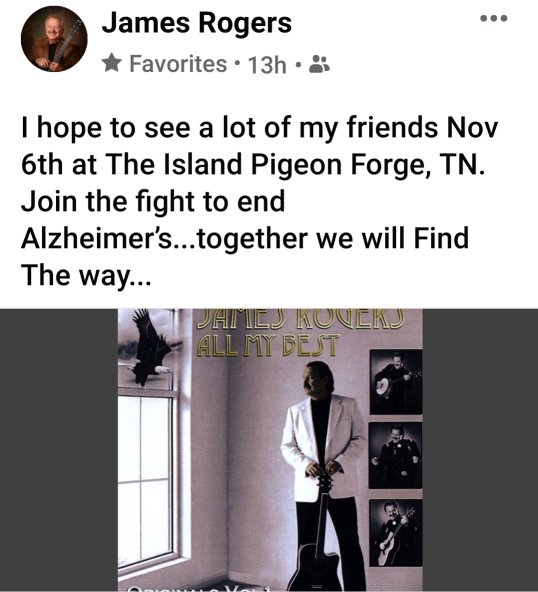Click the window on the album cover
538x592 pixels.
pos(146,479)
